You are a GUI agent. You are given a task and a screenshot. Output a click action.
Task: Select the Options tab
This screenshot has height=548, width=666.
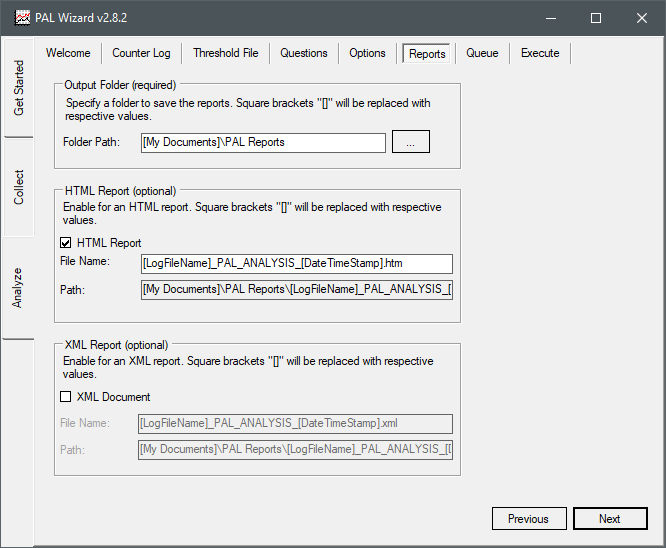coord(367,53)
